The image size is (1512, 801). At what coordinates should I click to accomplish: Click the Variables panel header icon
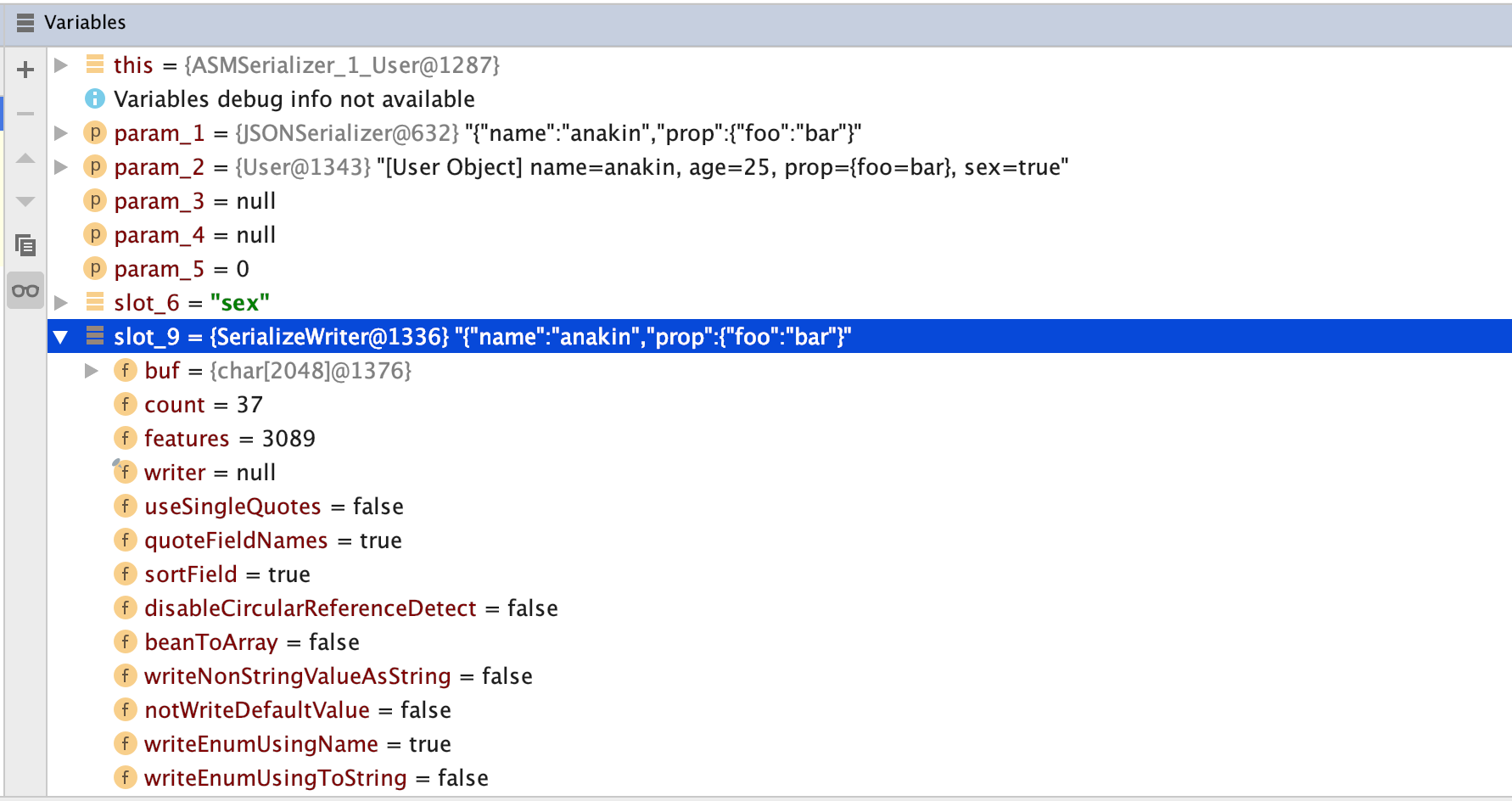(x=25, y=23)
